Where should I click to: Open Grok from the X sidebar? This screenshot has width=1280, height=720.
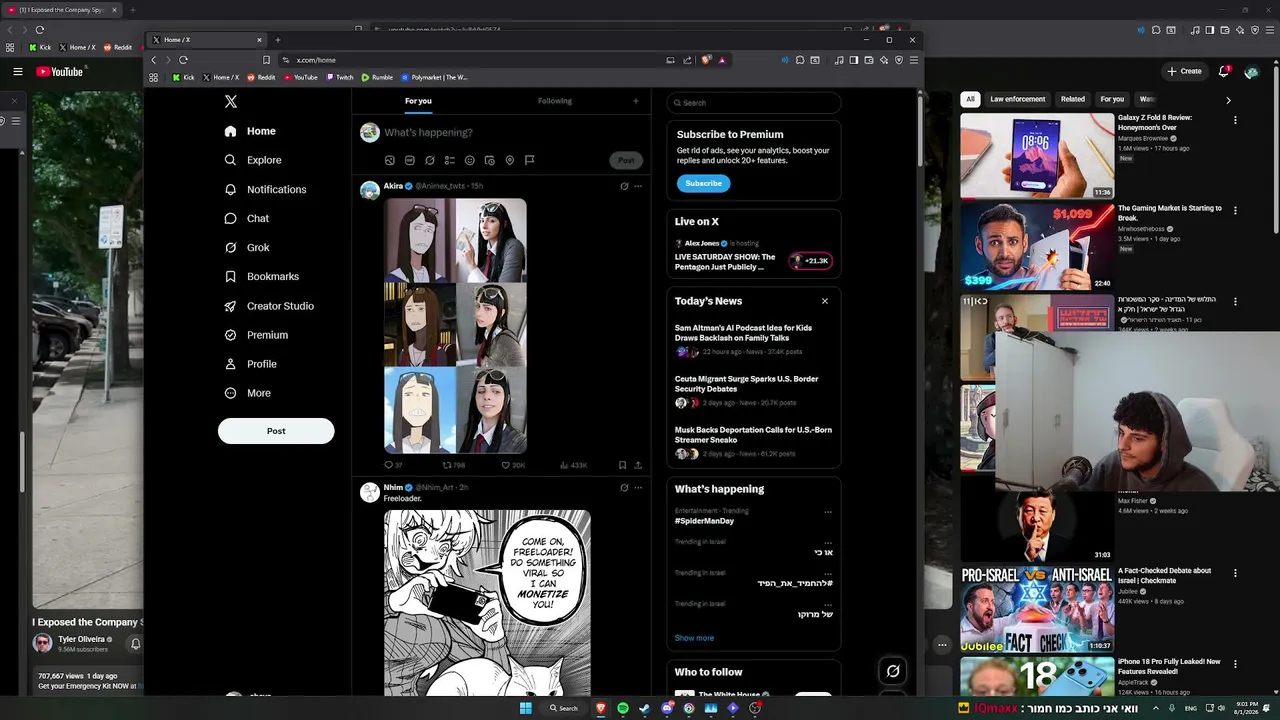pos(247,247)
